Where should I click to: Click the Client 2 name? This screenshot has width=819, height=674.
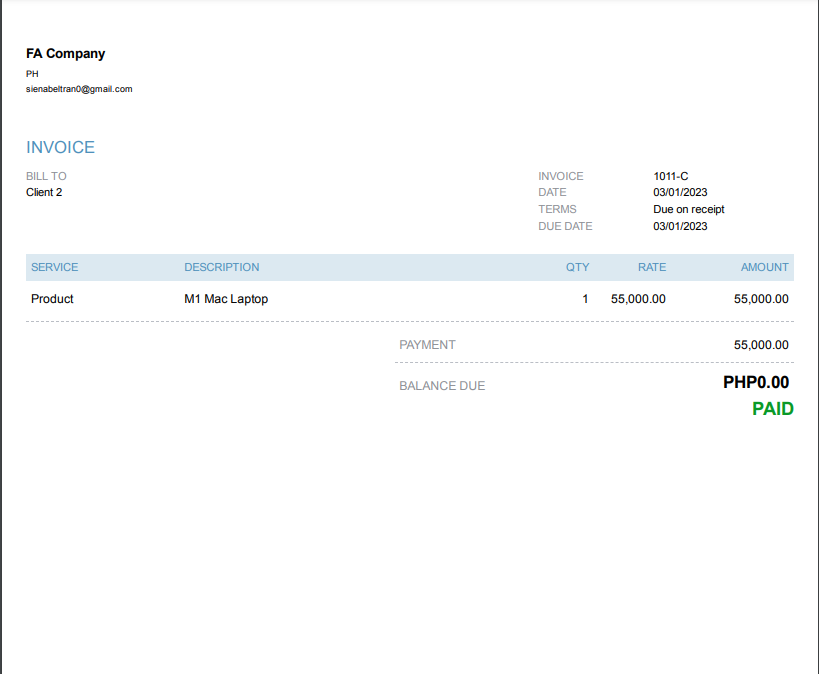click(44, 192)
